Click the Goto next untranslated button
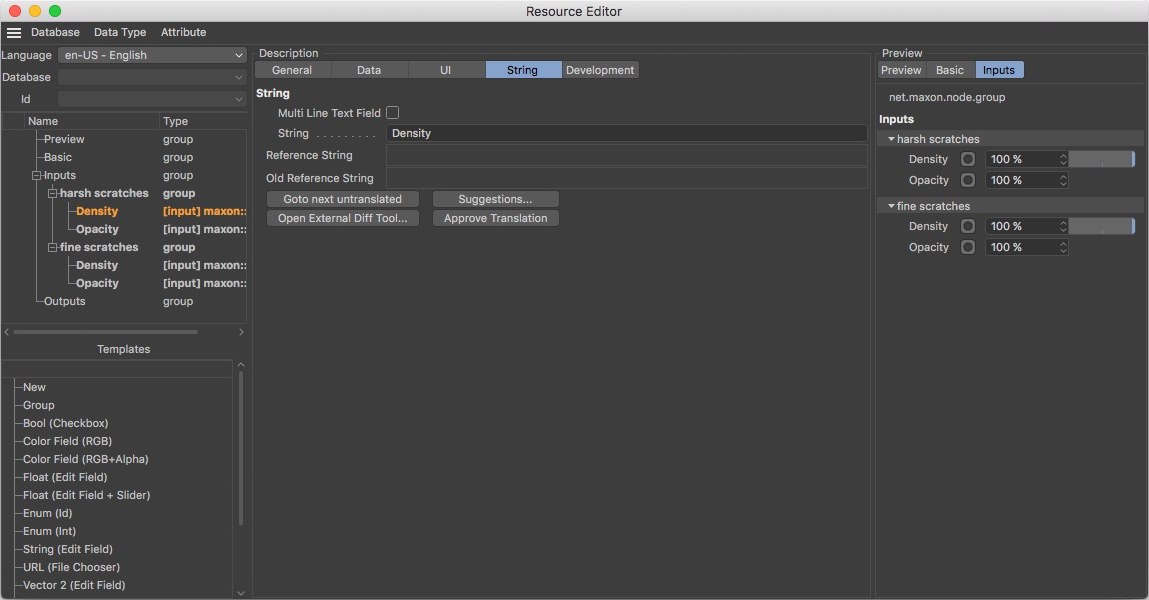 [343, 199]
